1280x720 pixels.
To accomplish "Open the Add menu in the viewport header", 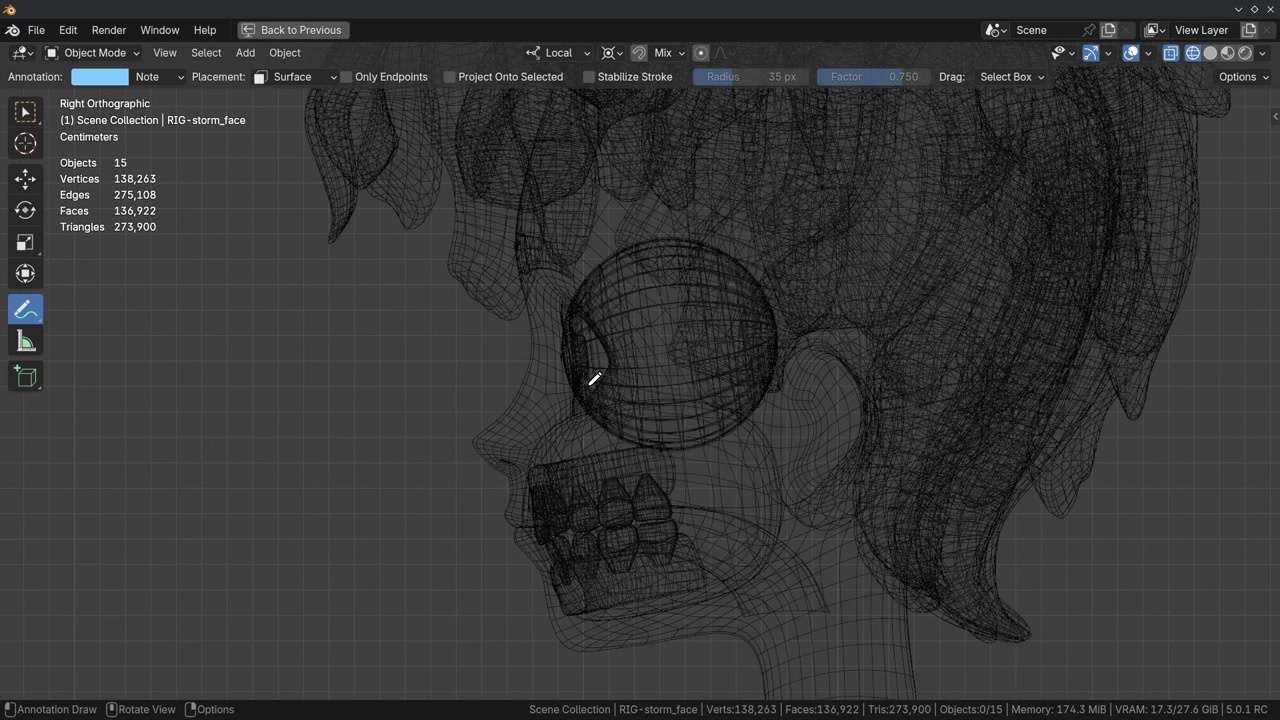I will (245, 53).
